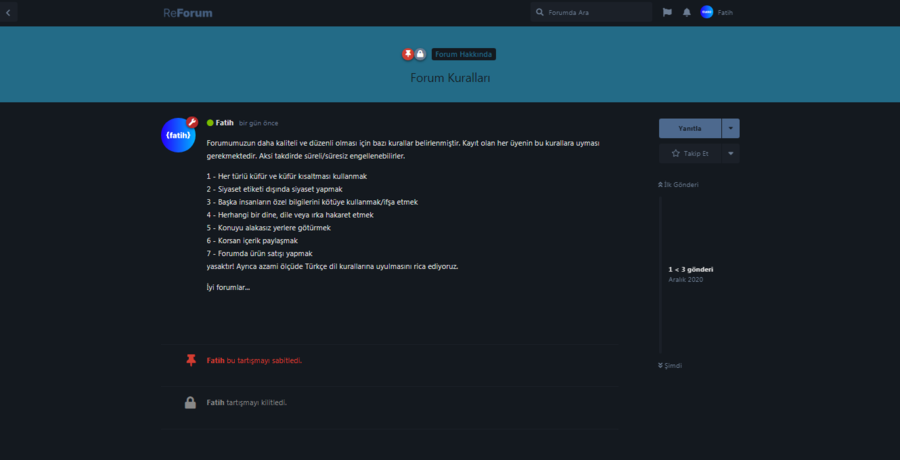
Task: Click the grey locked badge icon
Action: [x=420, y=54]
